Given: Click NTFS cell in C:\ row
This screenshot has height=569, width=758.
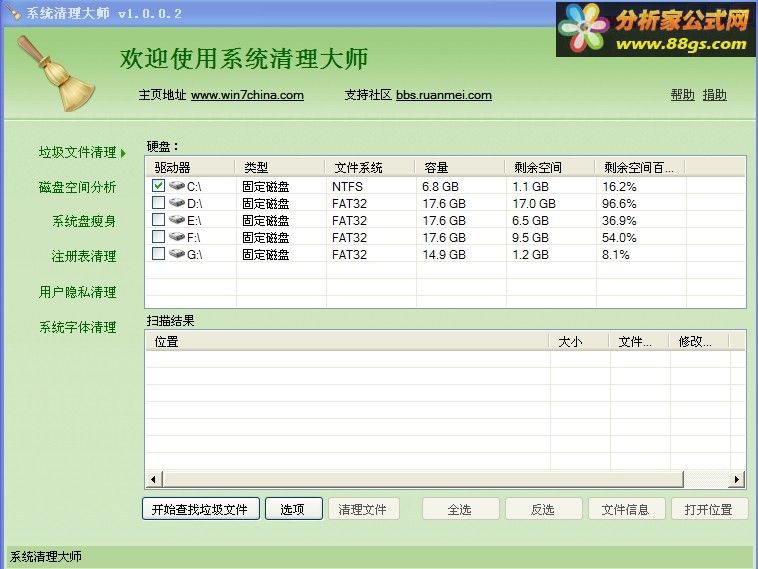Looking at the screenshot, I should [347, 187].
